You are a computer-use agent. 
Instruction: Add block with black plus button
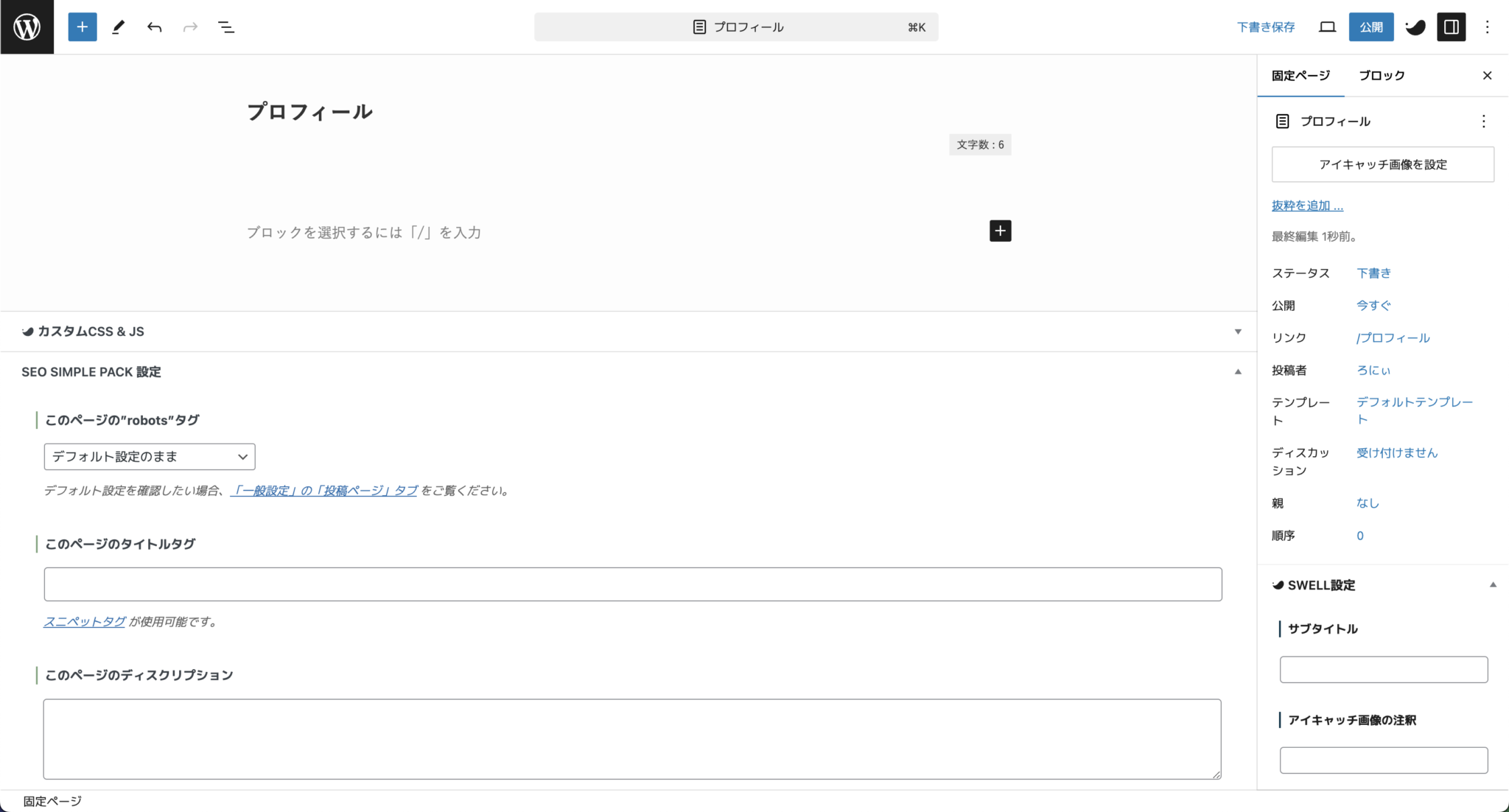coord(1000,231)
